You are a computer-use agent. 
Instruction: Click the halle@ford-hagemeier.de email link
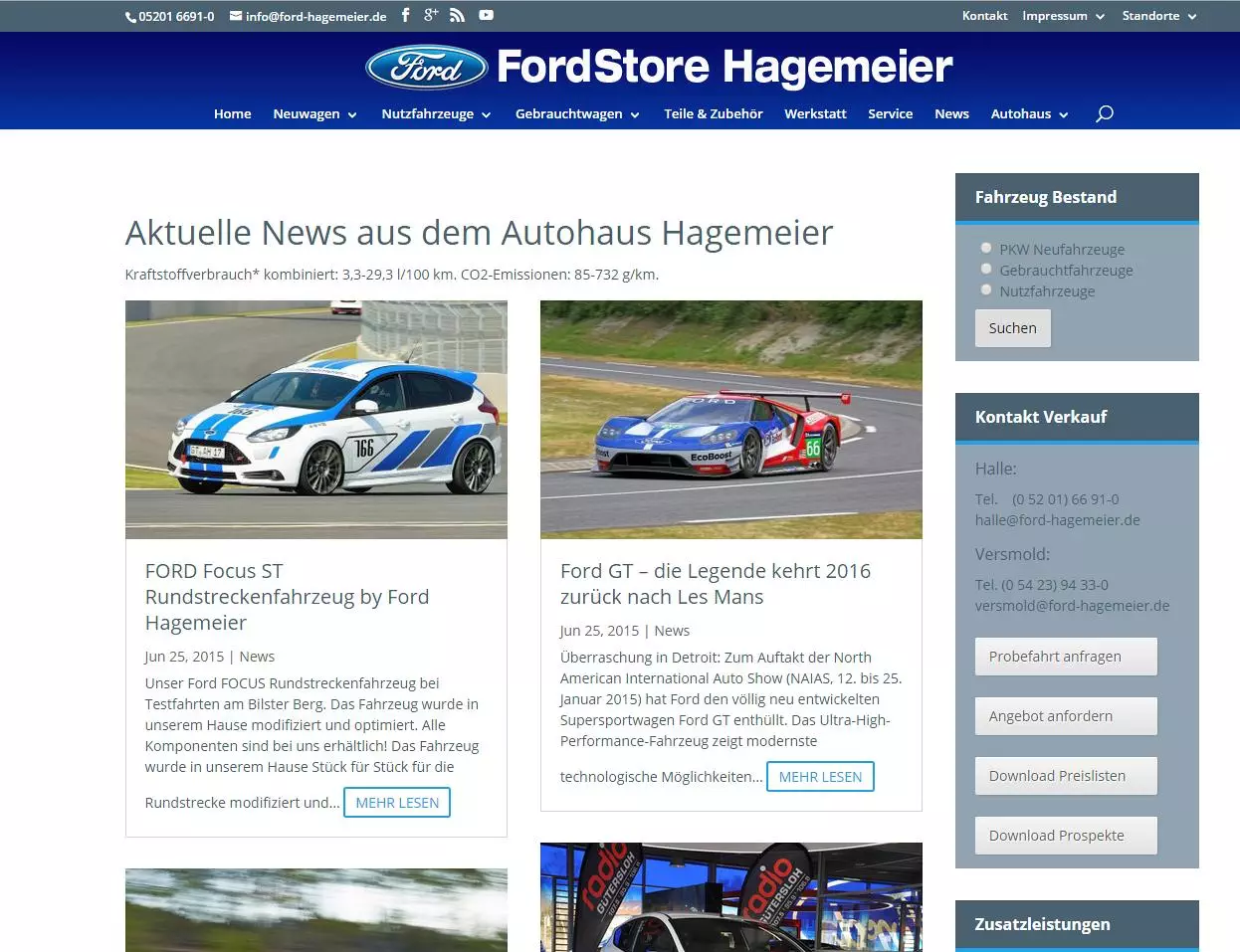coord(1058,520)
